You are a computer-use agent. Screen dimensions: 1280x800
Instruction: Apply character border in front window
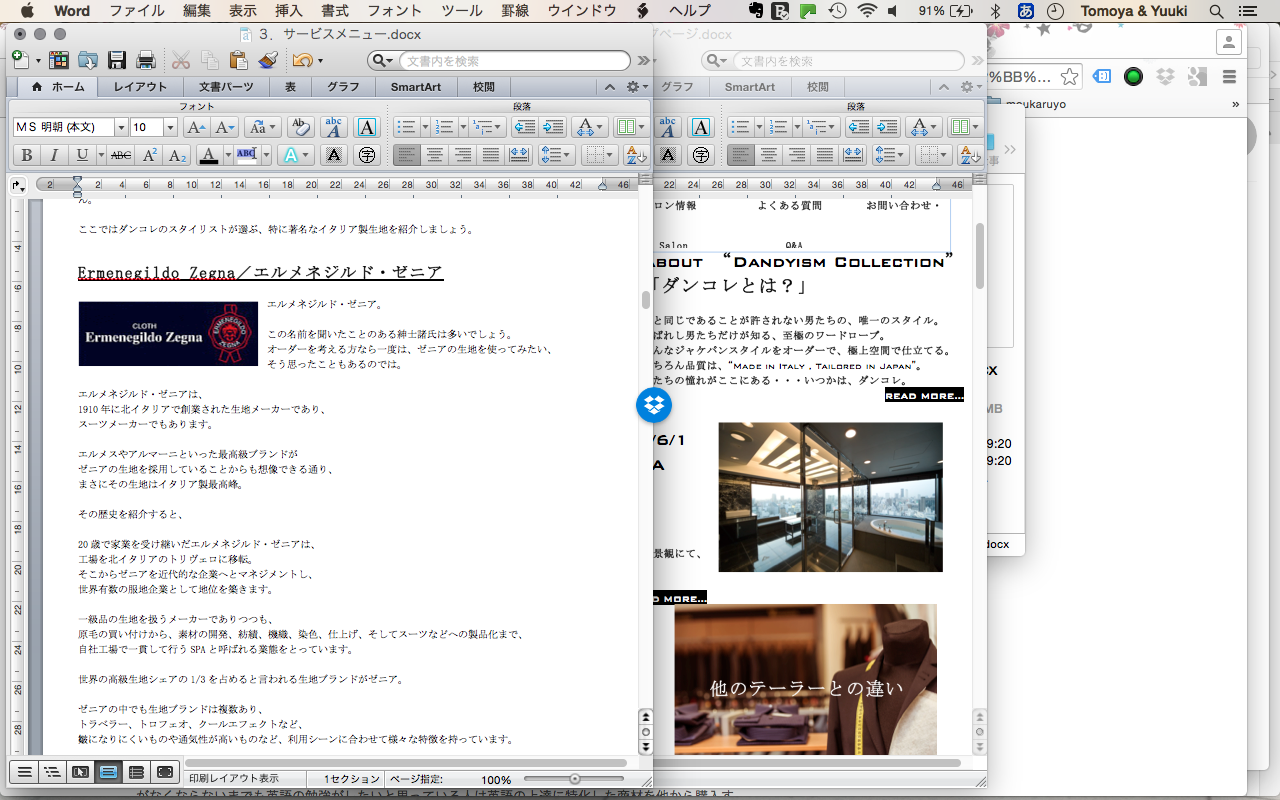pyautogui.click(x=367, y=127)
